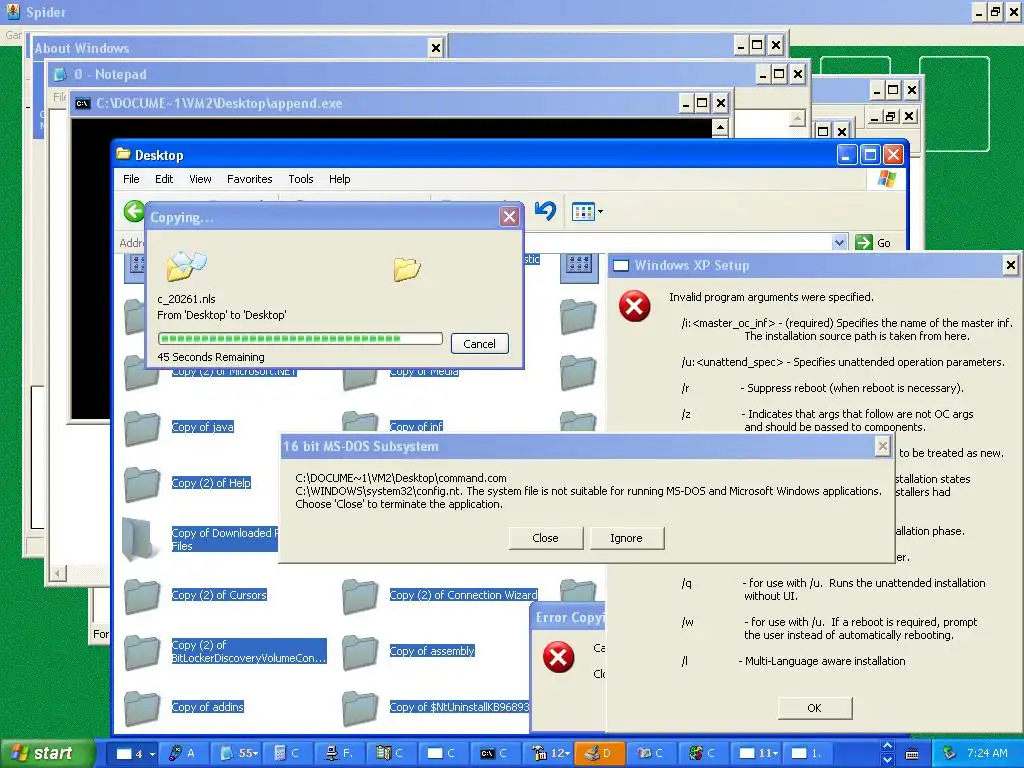This screenshot has height=768, width=1024.
Task: Click the console icon in append.exe title bar
Action: (x=82, y=103)
